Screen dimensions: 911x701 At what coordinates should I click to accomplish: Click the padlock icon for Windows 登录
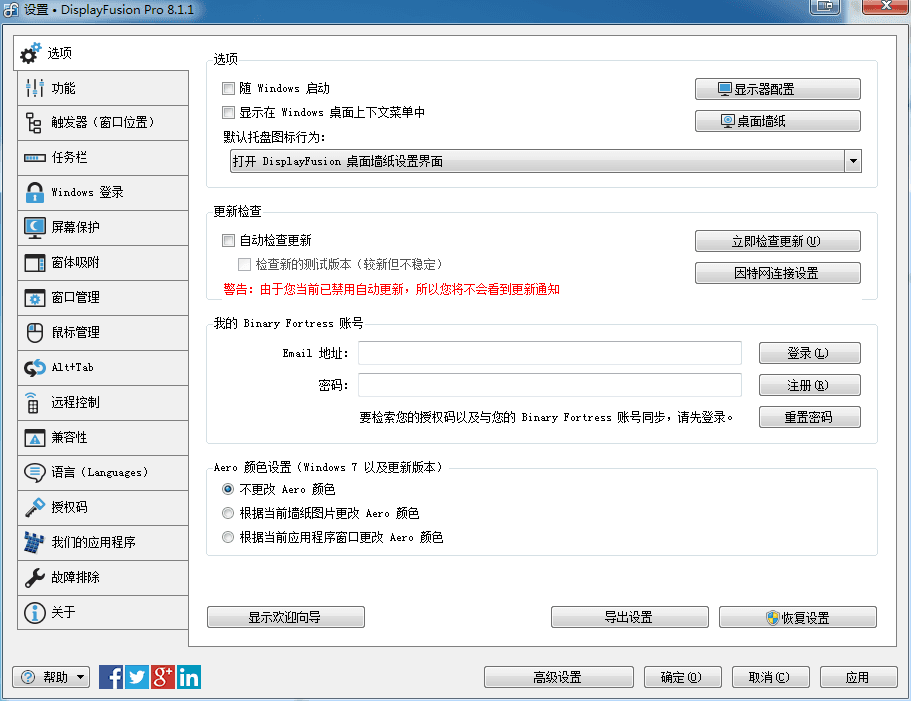pyautogui.click(x=35, y=192)
